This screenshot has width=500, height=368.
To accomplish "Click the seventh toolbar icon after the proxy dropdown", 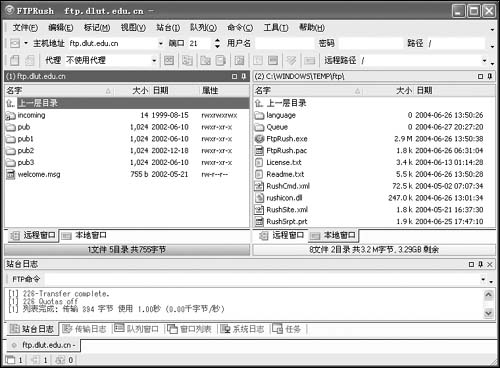I will pos(273,60).
